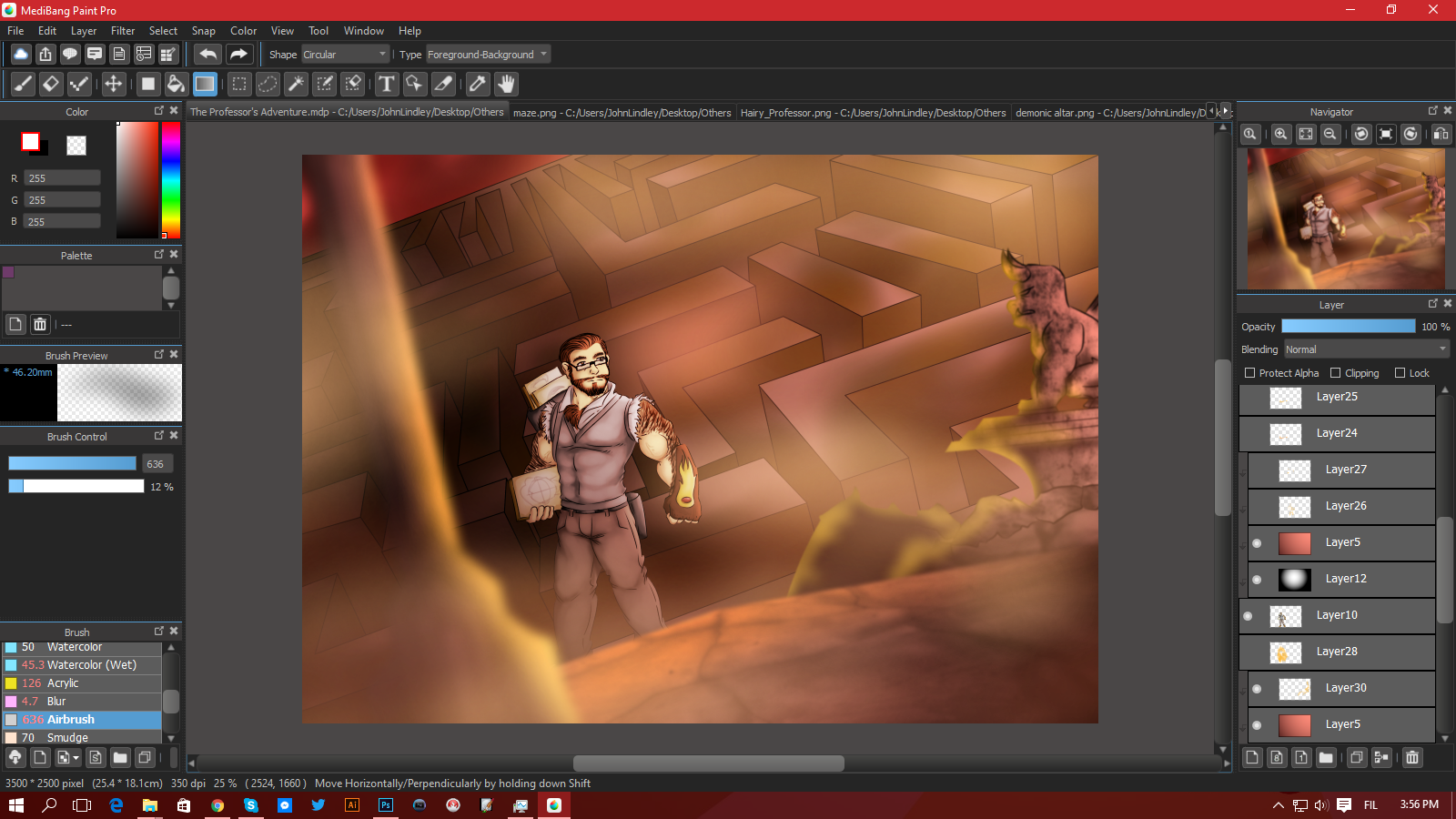Adjust the layer Opacity slider
The image size is (1456, 819).
1349,327
